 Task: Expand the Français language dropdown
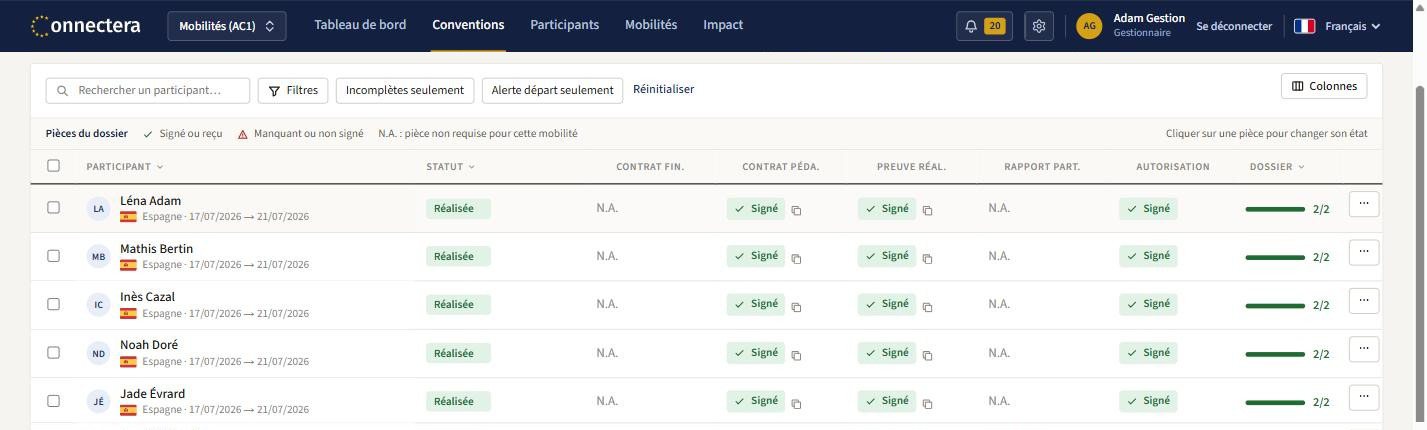point(1337,26)
